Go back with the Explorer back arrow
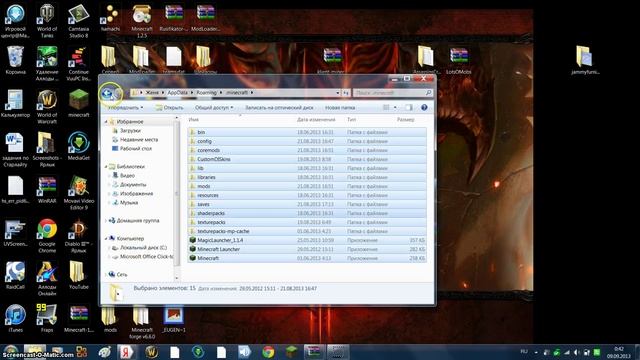Image resolution: width=640 pixels, height=360 pixels. click(x=107, y=93)
